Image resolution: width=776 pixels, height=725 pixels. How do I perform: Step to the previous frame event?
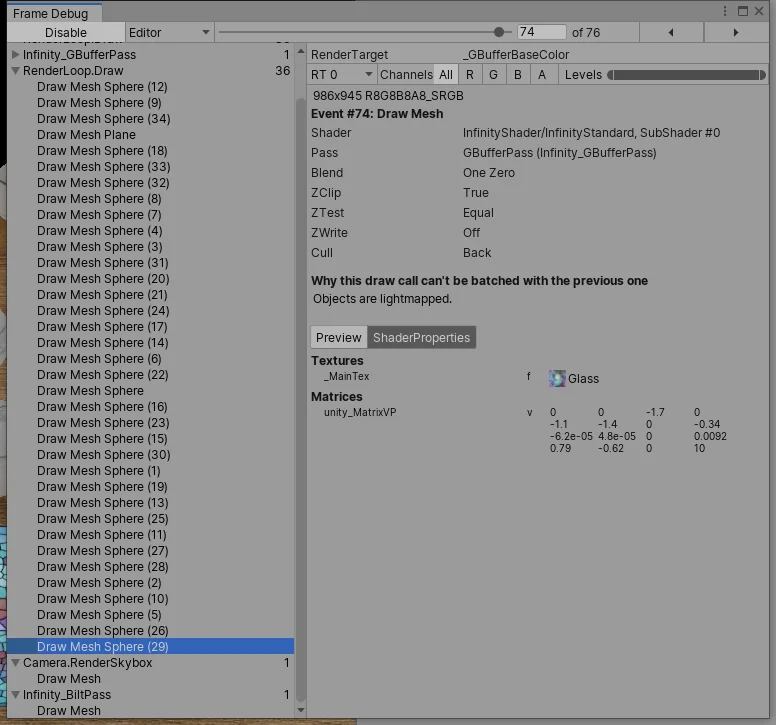pyautogui.click(x=671, y=33)
